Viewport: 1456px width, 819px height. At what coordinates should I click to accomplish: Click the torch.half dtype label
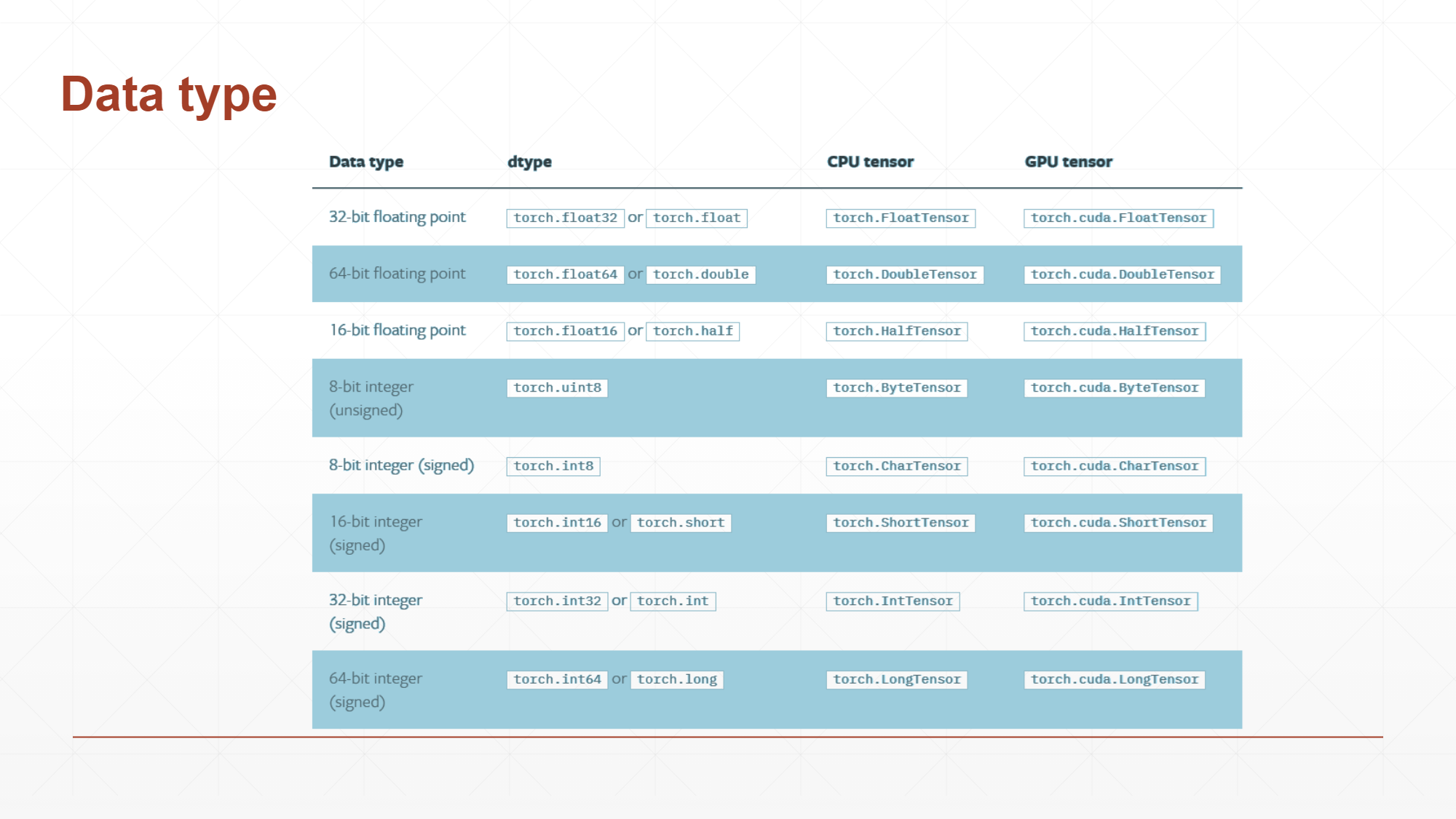point(692,331)
